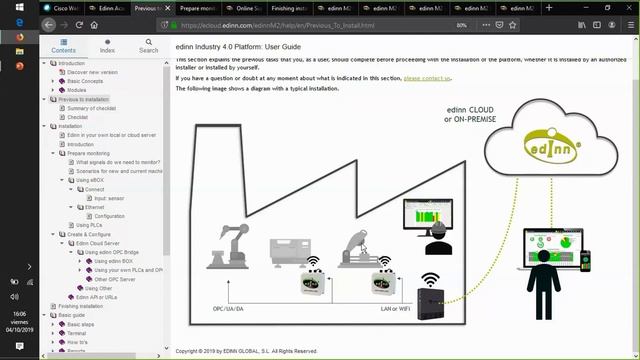The height and width of the screenshot is (360, 640).
Task: Open 'Summary of checklist' topic
Action: (91, 108)
